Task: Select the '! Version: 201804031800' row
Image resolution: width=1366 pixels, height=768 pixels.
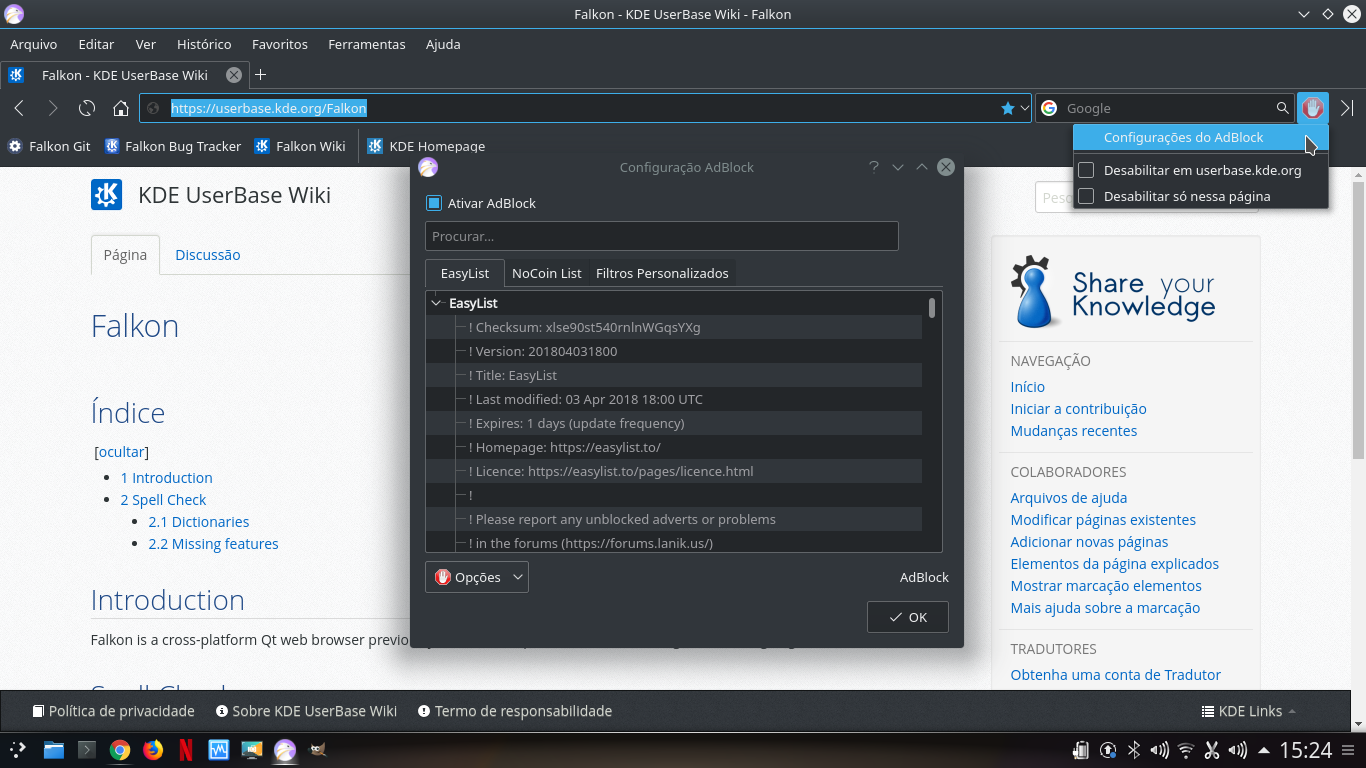Action: pyautogui.click(x=674, y=351)
